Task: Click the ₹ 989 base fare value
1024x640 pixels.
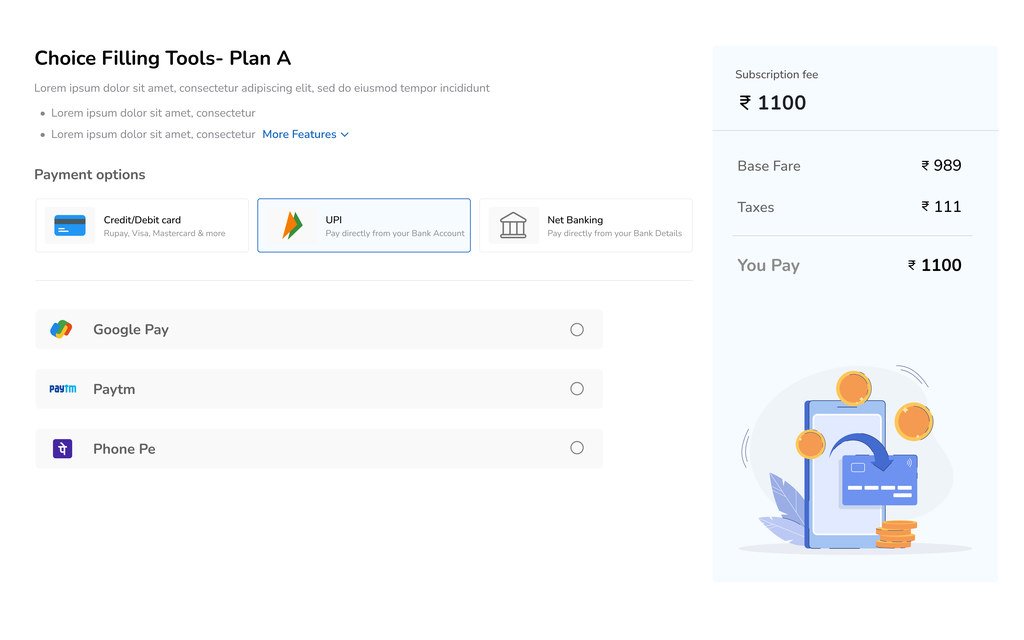Action: pos(941,165)
